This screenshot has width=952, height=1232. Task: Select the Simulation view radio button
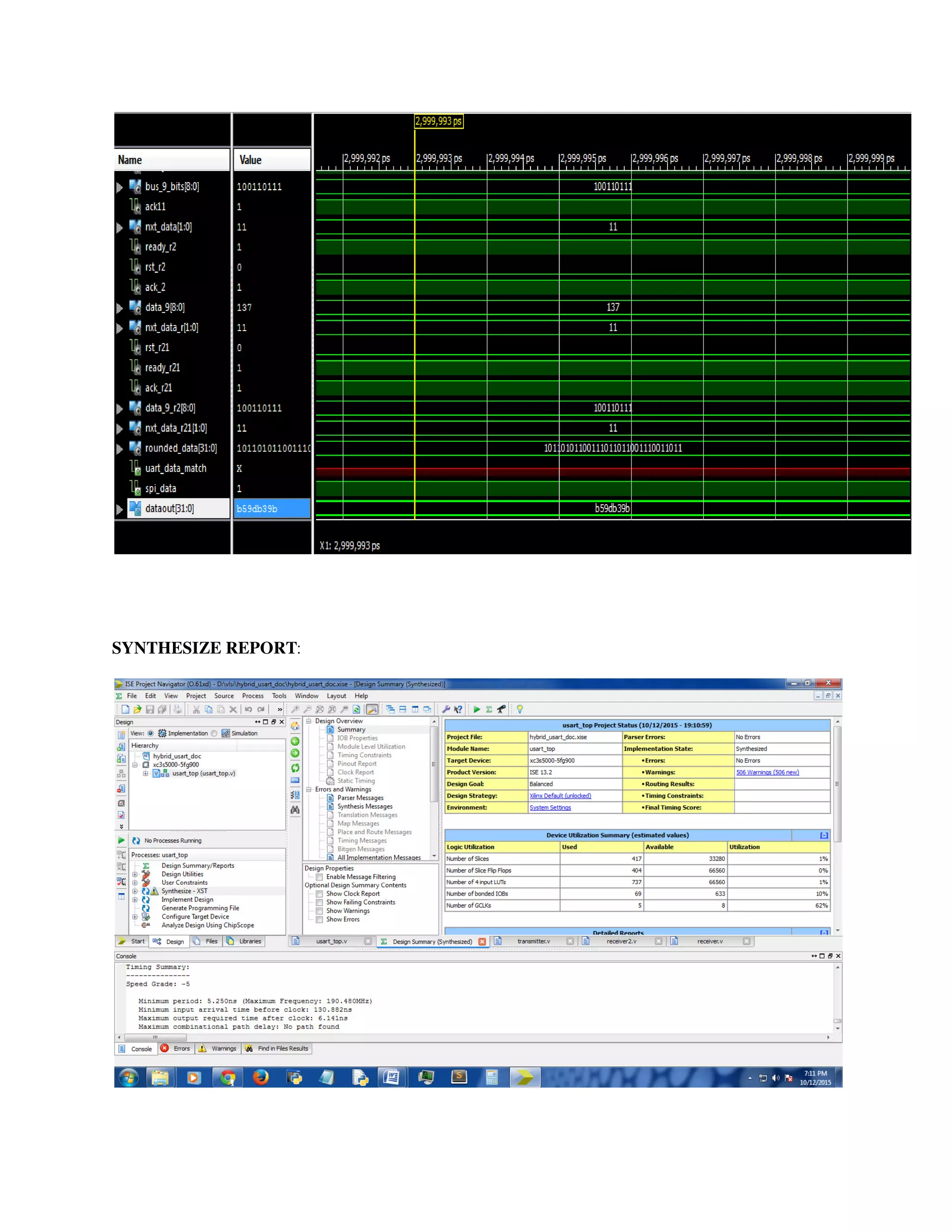point(214,733)
